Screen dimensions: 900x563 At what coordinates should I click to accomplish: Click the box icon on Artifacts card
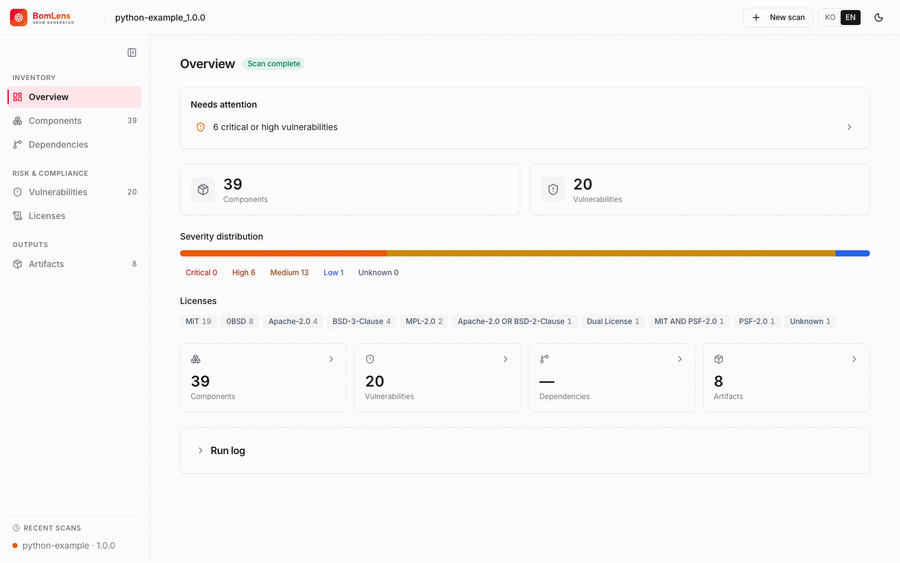pos(719,359)
